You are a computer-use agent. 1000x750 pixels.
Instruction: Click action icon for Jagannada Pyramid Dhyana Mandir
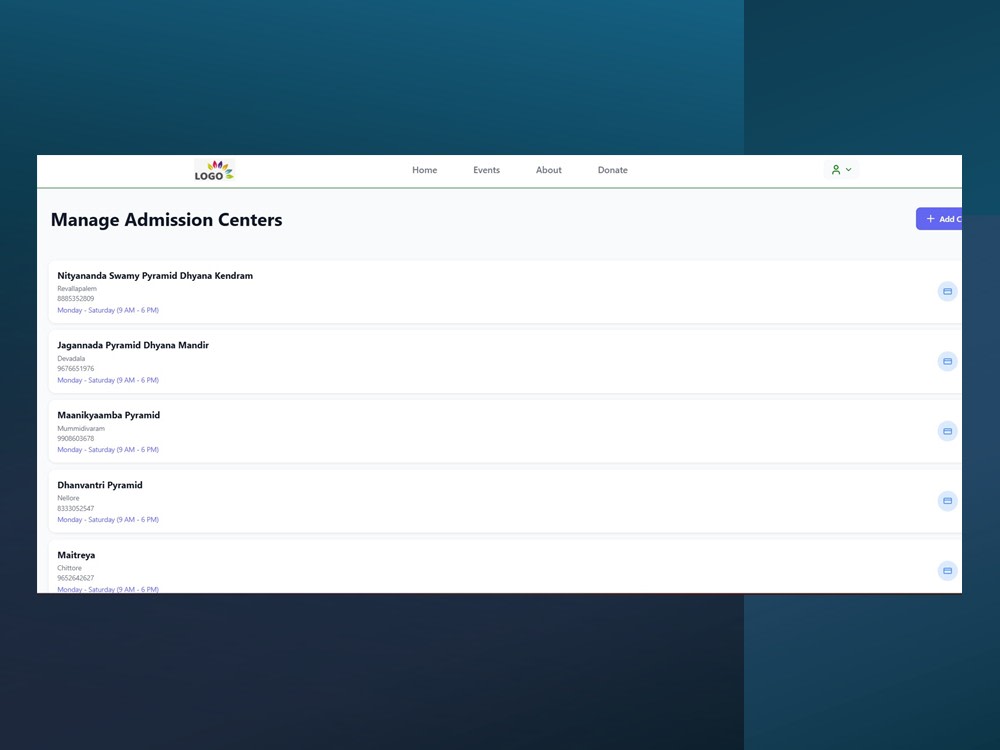pyautogui.click(x=947, y=362)
